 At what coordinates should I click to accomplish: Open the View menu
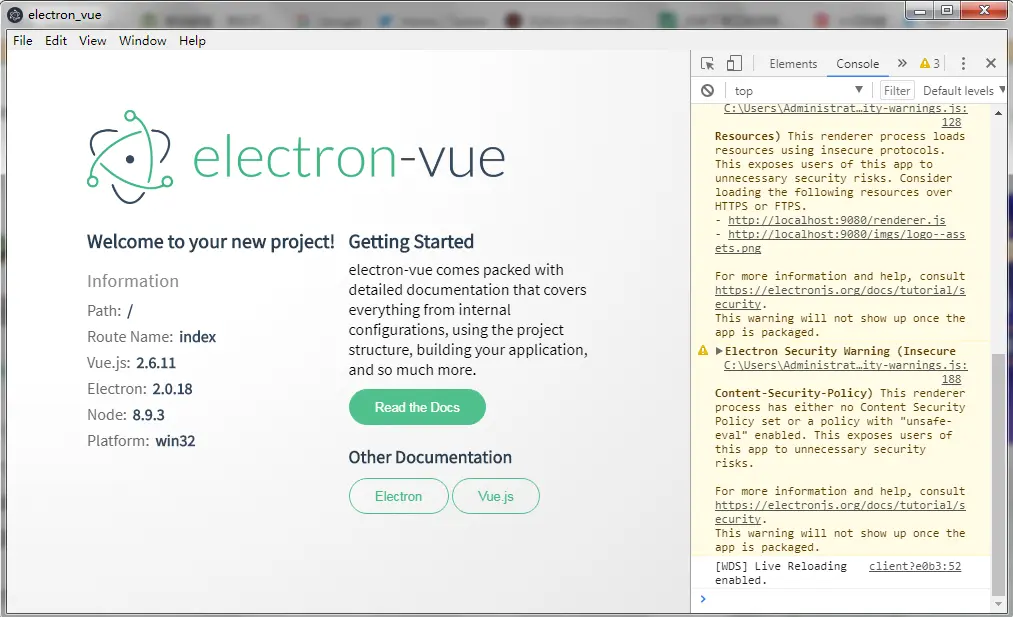(92, 41)
